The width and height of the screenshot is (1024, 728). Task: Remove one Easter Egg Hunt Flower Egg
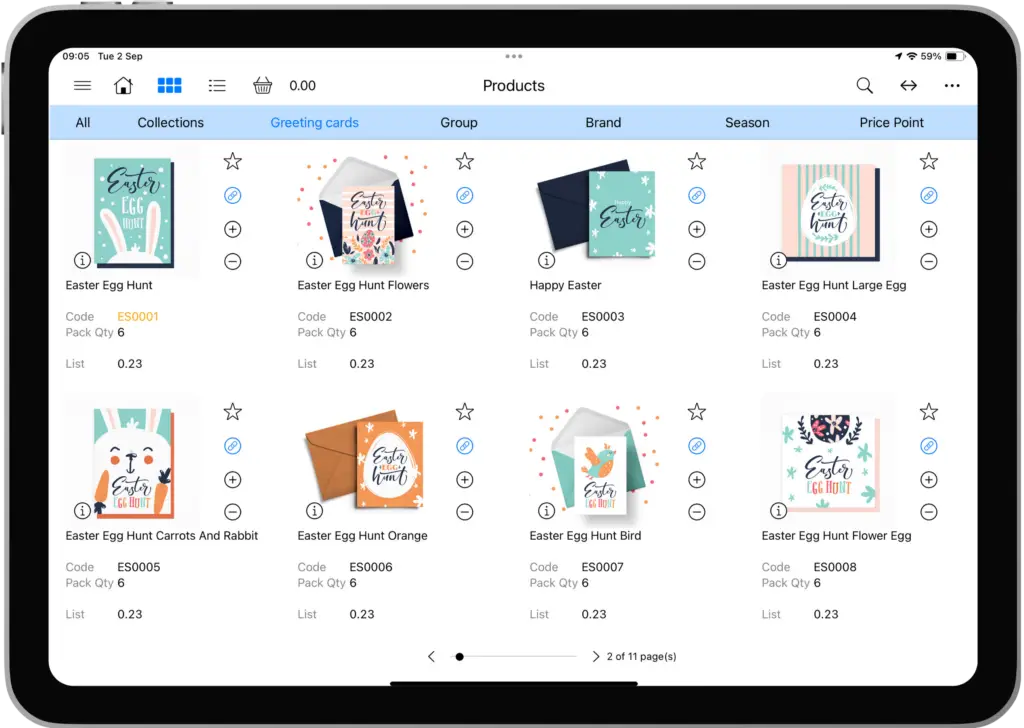(x=929, y=512)
